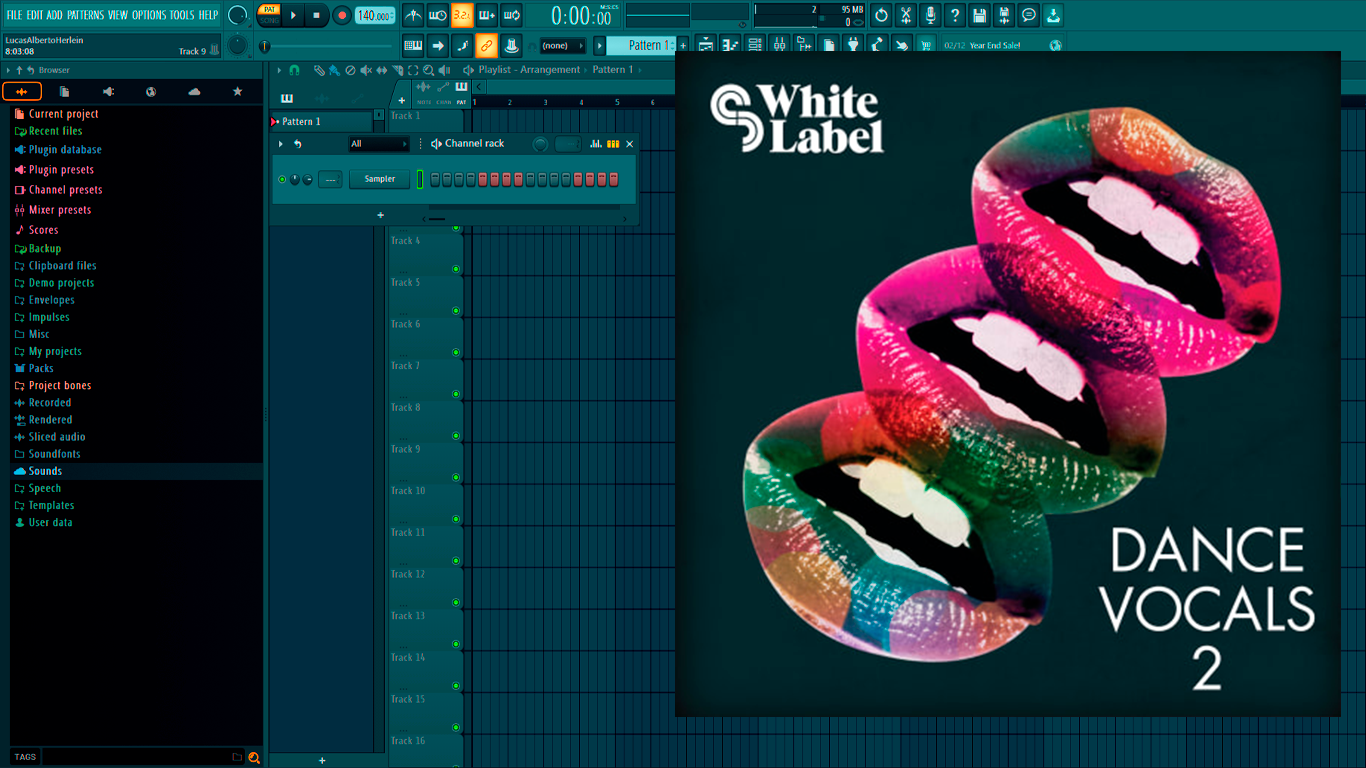Open the TOOLS menu
The width and height of the screenshot is (1366, 768).
(x=182, y=15)
